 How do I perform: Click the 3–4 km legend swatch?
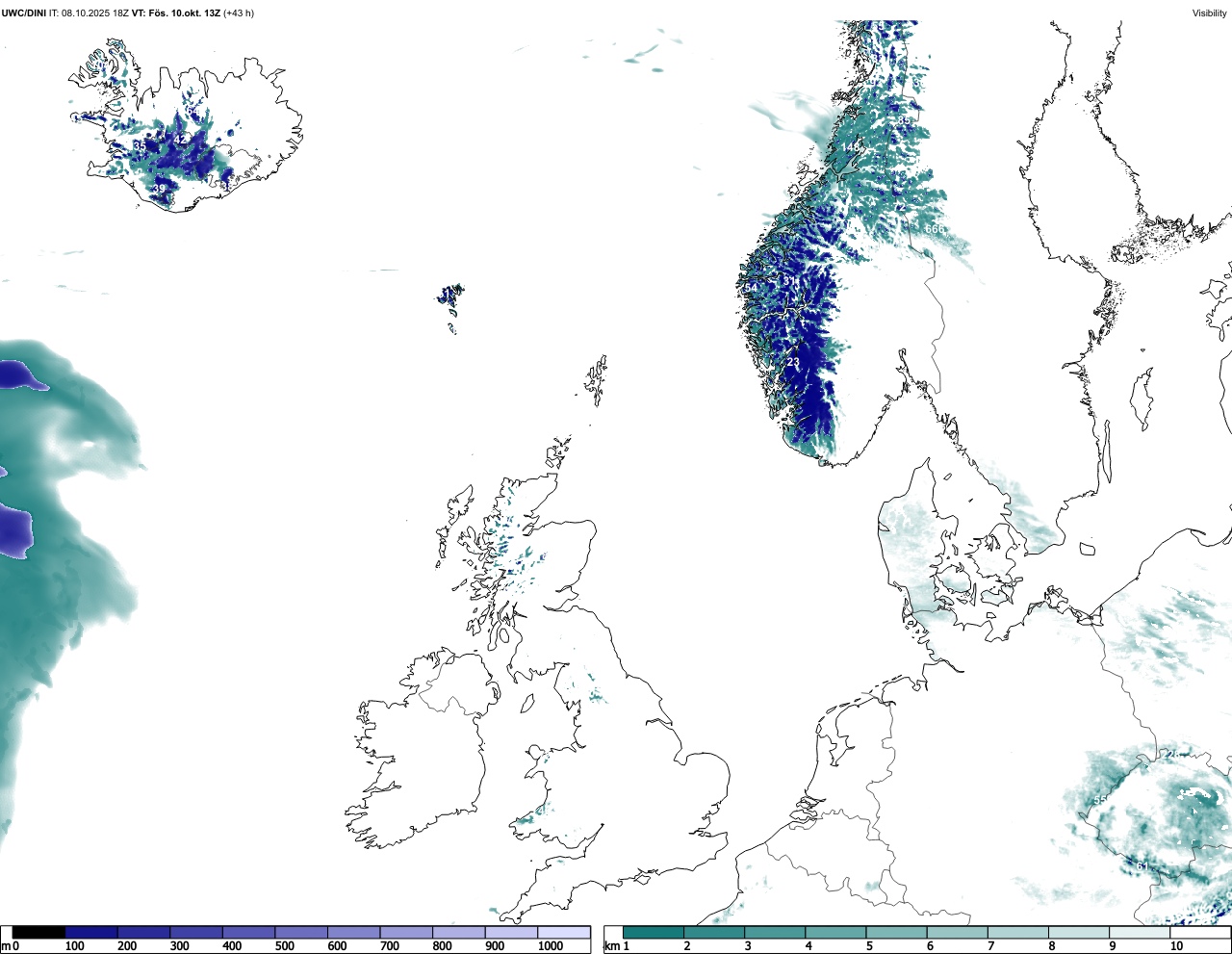775,932
